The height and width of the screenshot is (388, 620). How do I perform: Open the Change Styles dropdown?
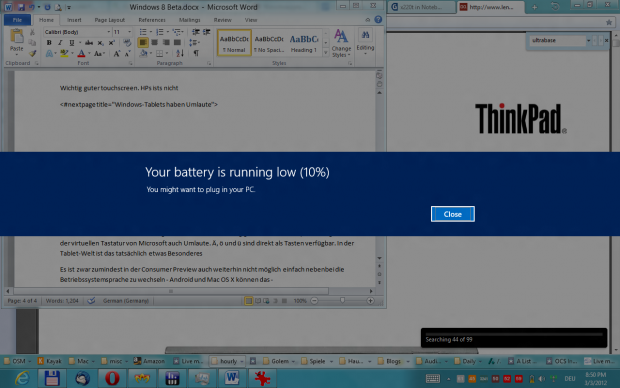pos(341,44)
